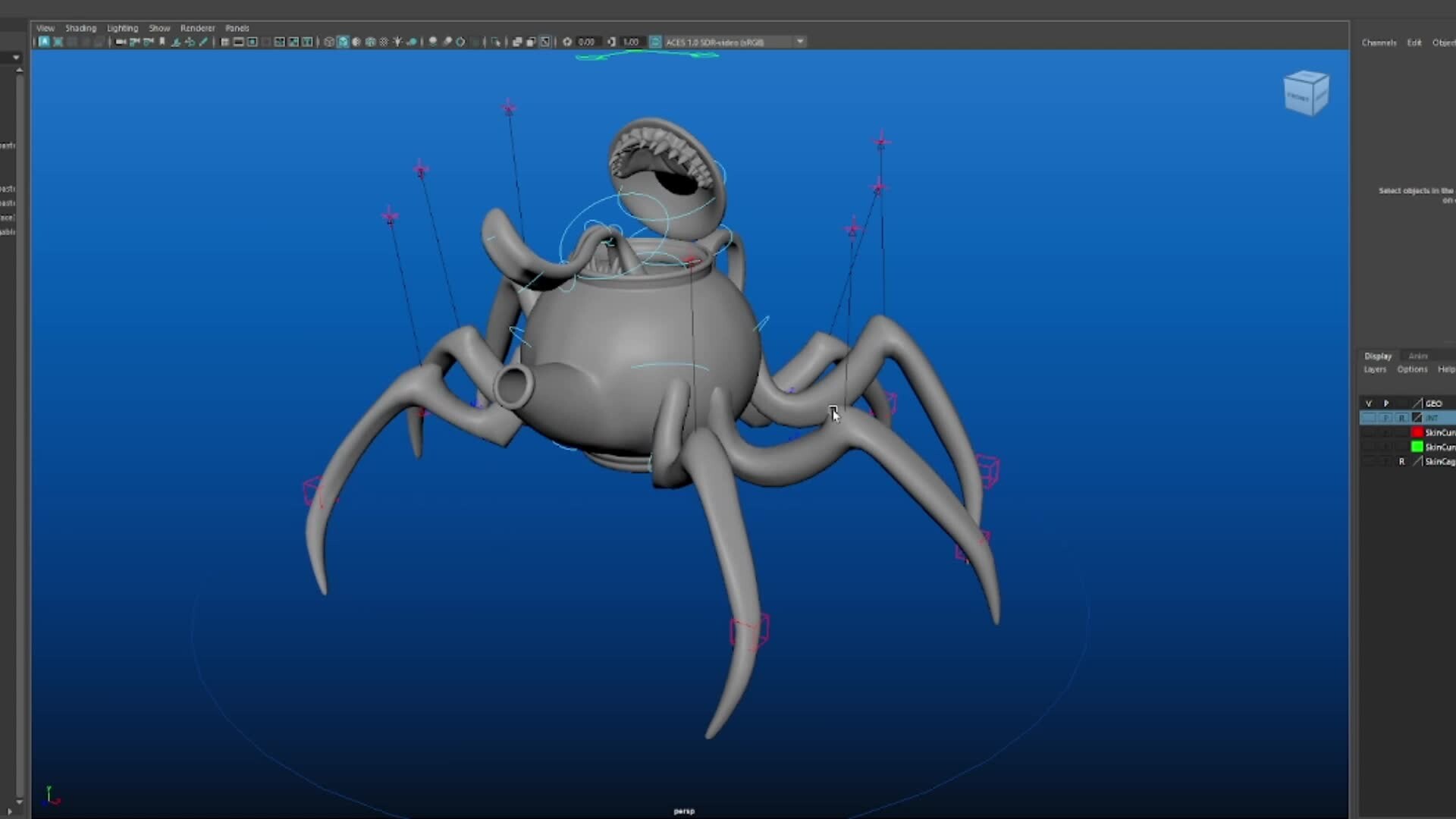Toggle the P flag on the INT layer
1456x819 pixels.
coord(1385,417)
